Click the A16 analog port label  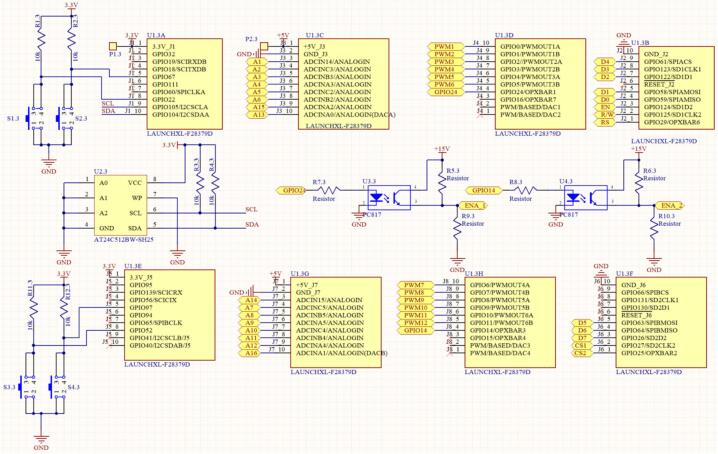pos(249,353)
